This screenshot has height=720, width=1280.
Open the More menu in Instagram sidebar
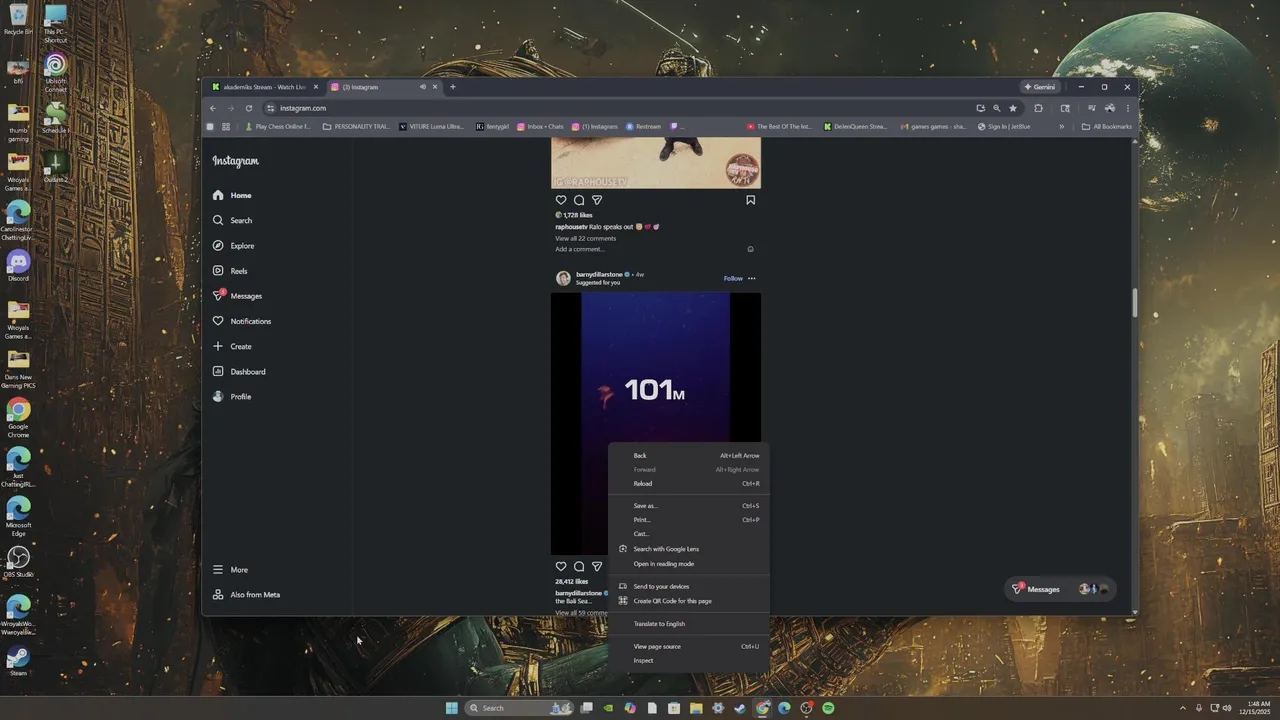point(230,569)
